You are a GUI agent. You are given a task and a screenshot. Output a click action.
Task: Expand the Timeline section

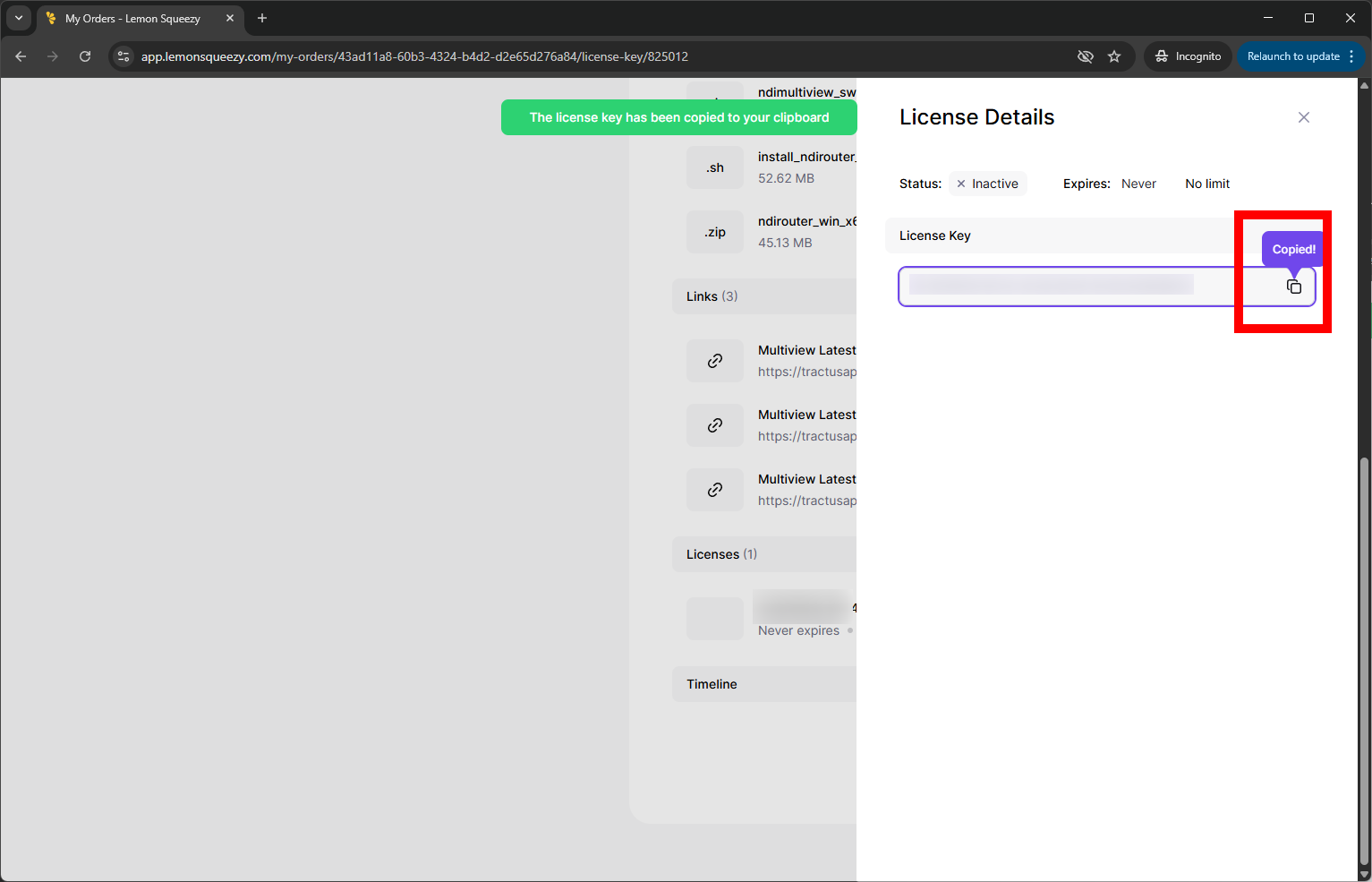712,684
